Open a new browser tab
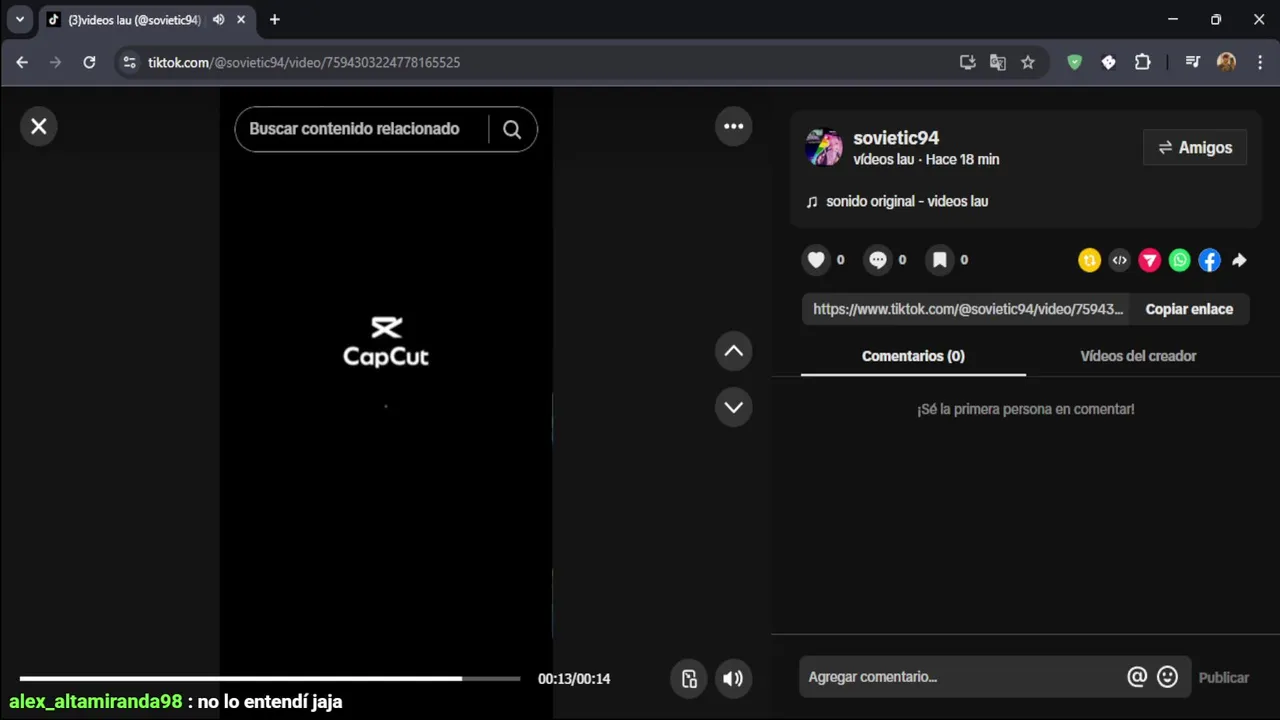 coord(275,19)
